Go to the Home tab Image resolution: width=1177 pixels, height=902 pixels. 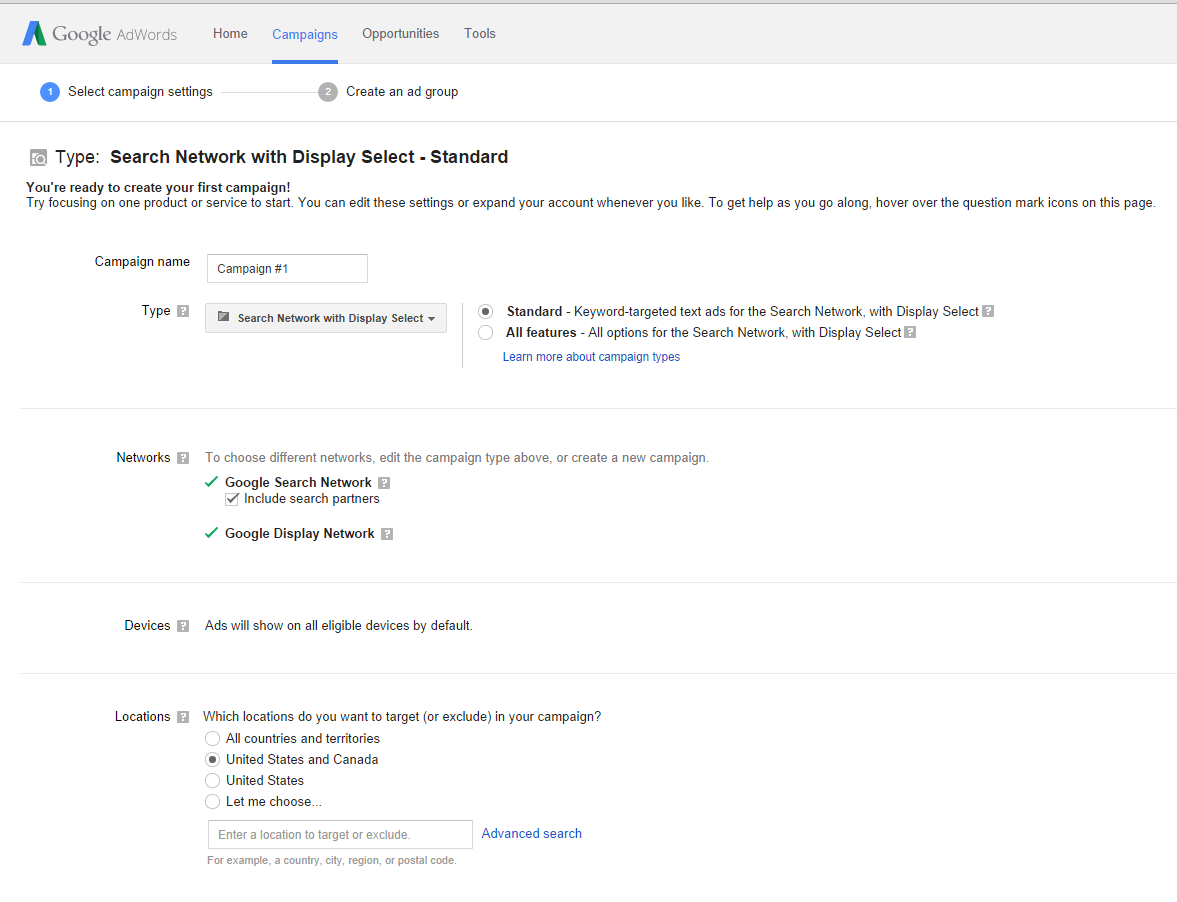pos(230,34)
